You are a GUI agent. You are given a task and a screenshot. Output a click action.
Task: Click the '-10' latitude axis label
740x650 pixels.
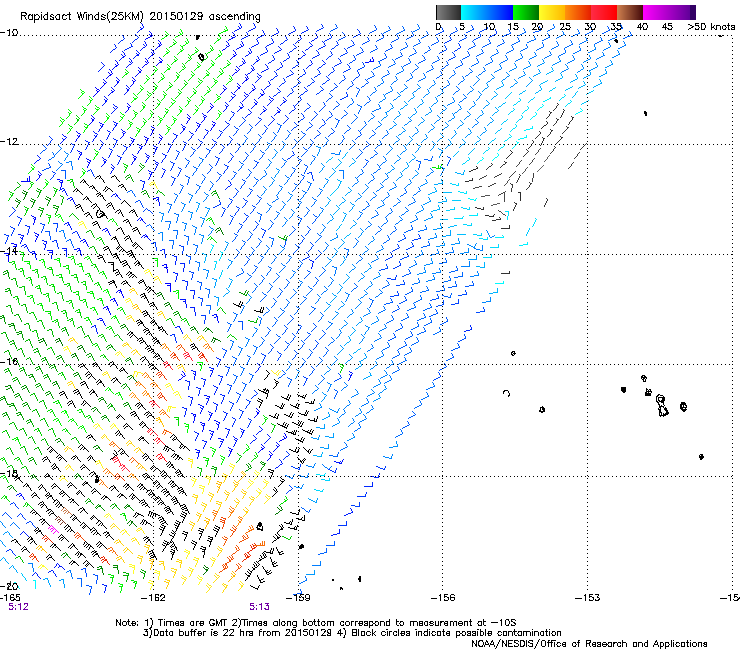pyautogui.click(x=9, y=33)
